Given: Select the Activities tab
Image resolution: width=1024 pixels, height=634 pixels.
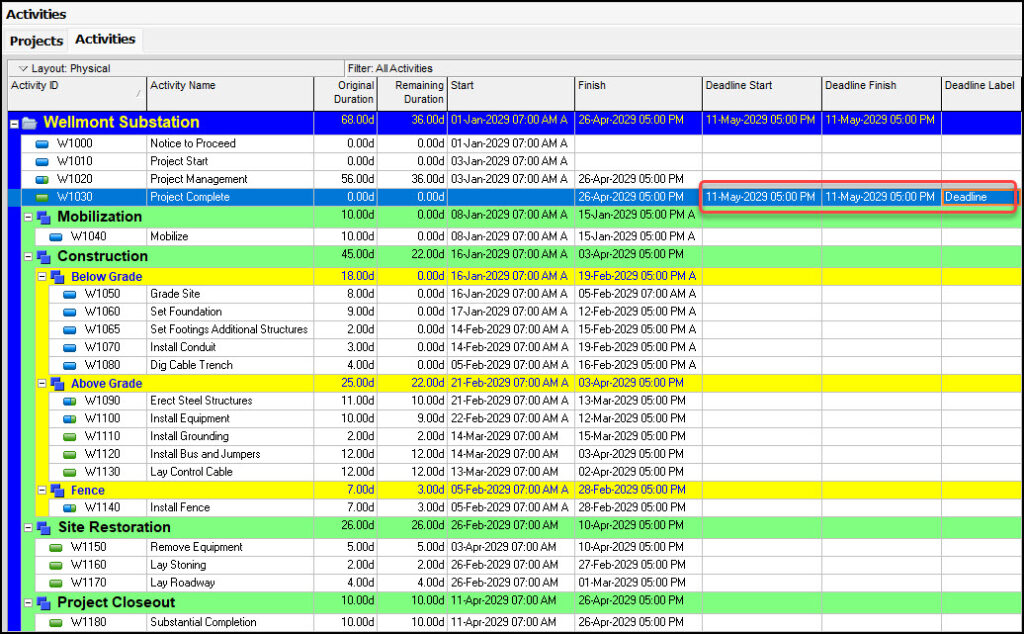Looking at the screenshot, I should coord(105,39).
